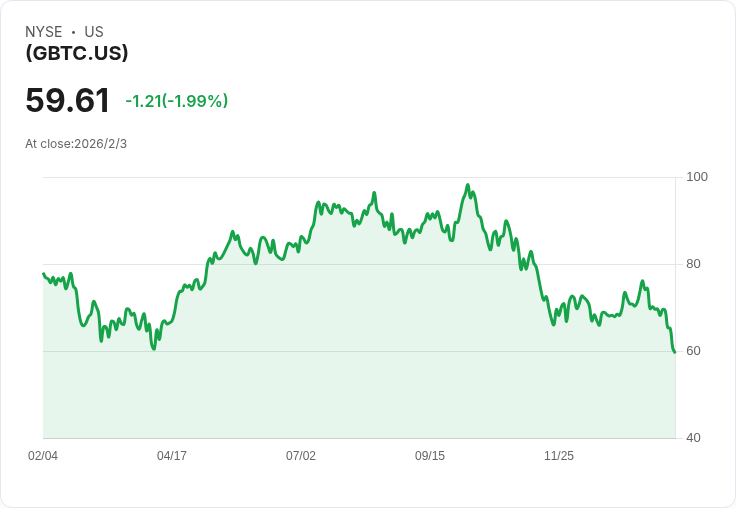Click the 60 y-axis label

[696, 351]
